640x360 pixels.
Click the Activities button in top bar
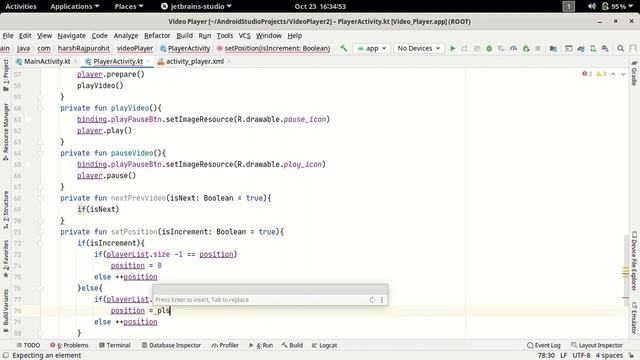21,6
